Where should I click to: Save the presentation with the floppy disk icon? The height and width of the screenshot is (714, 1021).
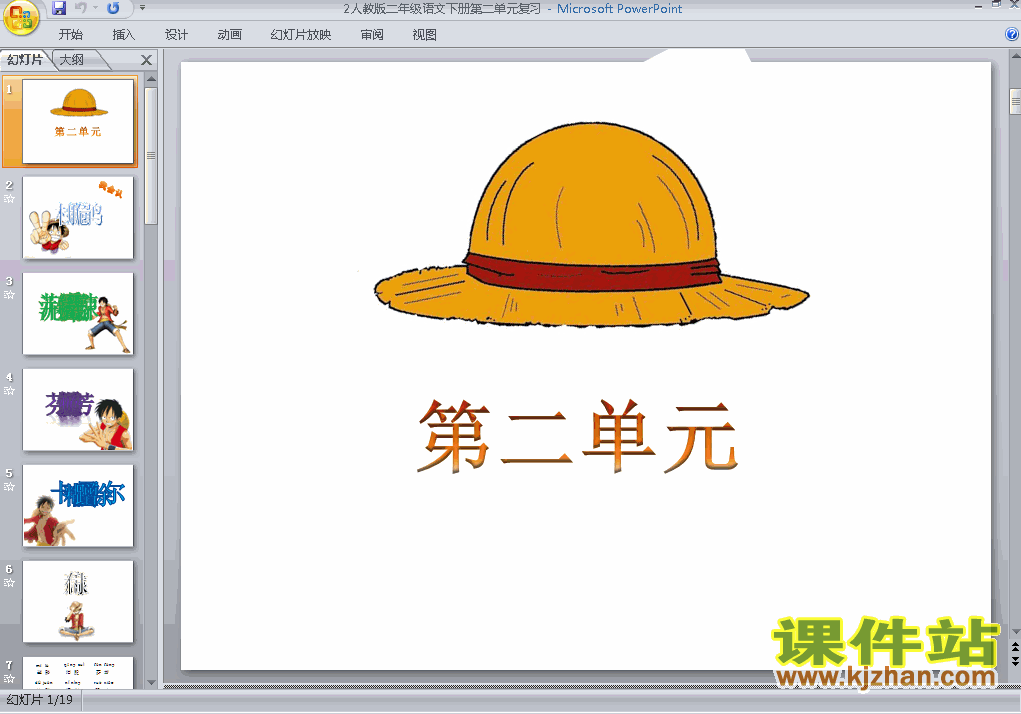click(x=59, y=8)
